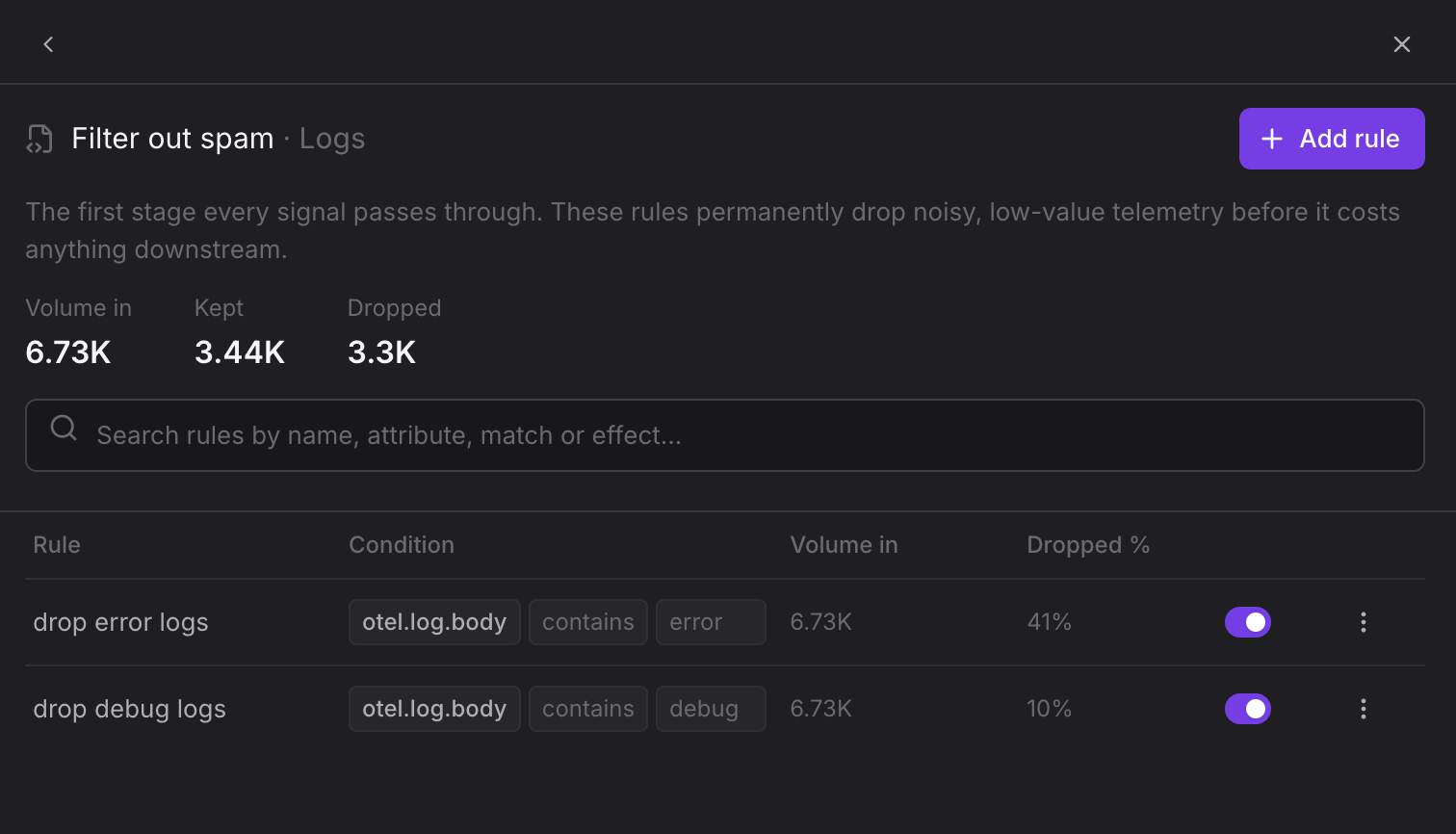Open kebab menu for drop error logs

click(1364, 622)
